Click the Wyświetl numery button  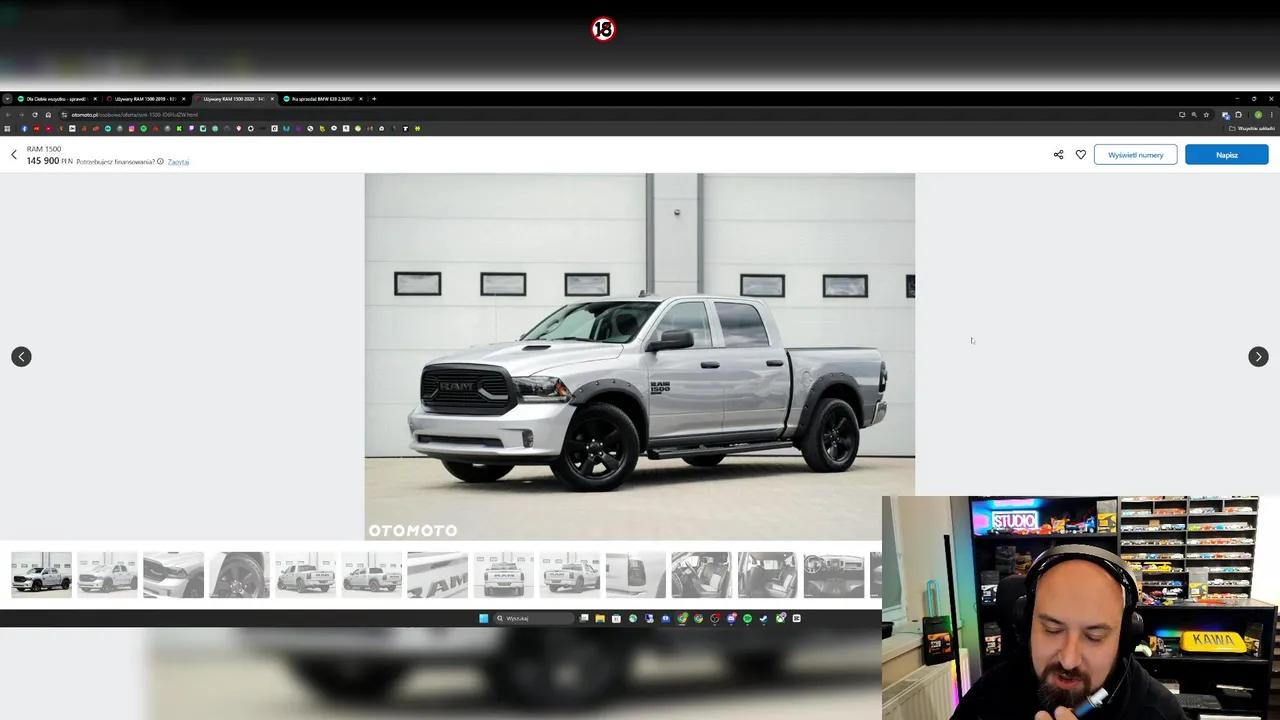click(x=1135, y=155)
